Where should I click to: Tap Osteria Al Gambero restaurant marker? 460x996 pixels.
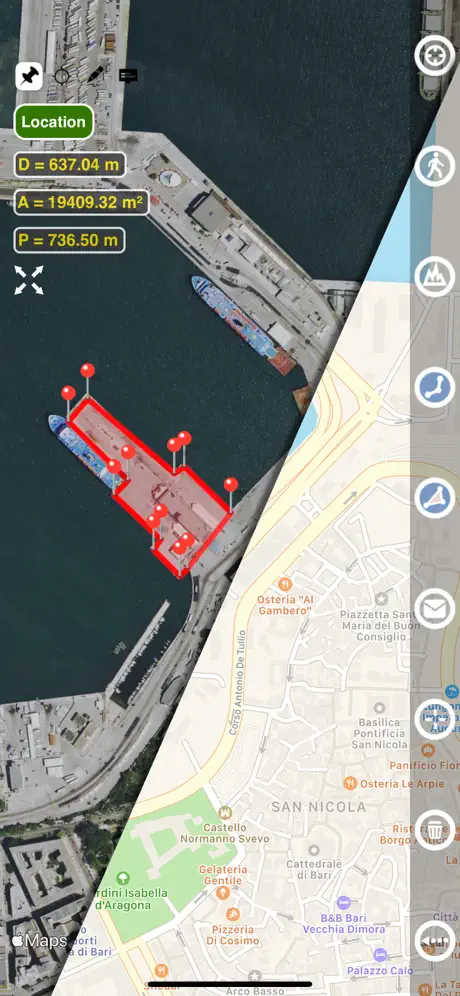285,582
